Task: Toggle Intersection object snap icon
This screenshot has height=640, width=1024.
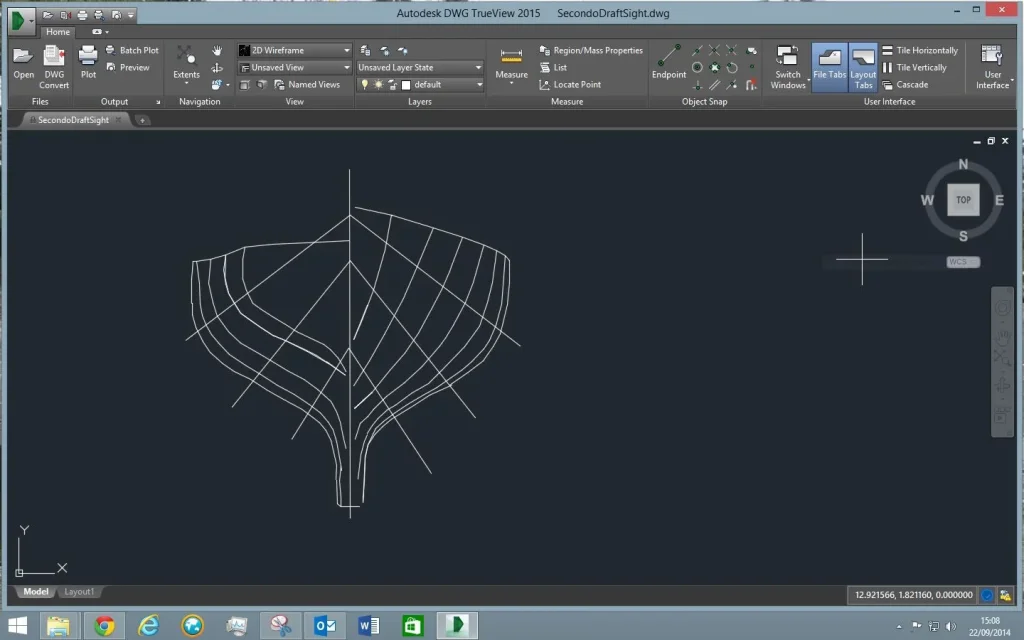Action: [x=714, y=50]
